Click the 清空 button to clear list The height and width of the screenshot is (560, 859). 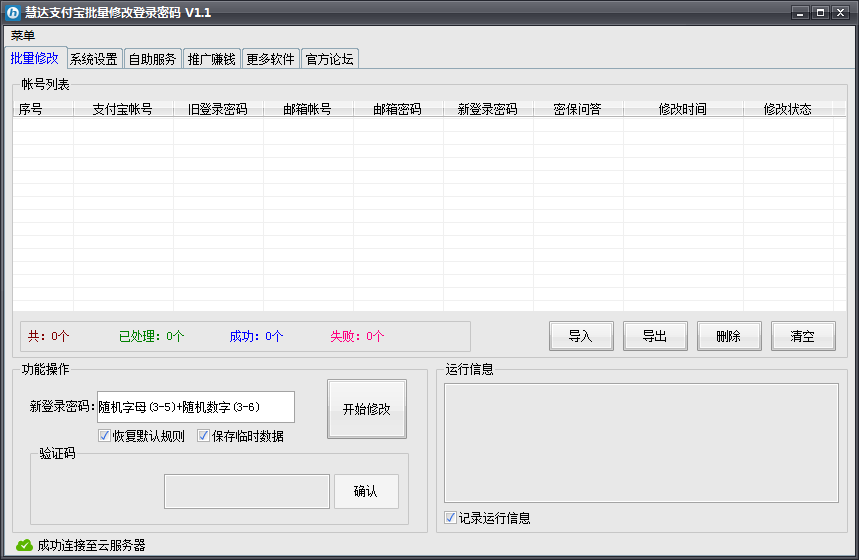coord(802,336)
